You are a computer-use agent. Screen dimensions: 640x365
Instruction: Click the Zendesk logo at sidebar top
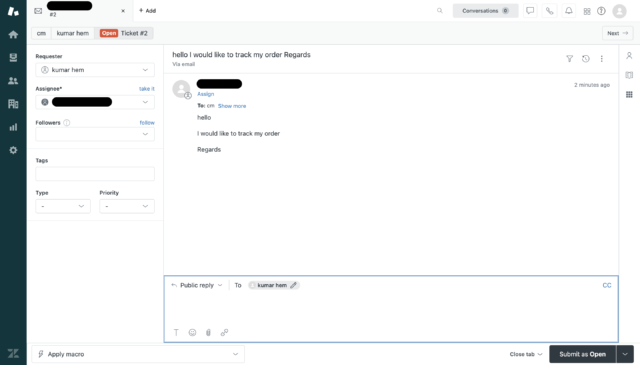(x=13, y=11)
